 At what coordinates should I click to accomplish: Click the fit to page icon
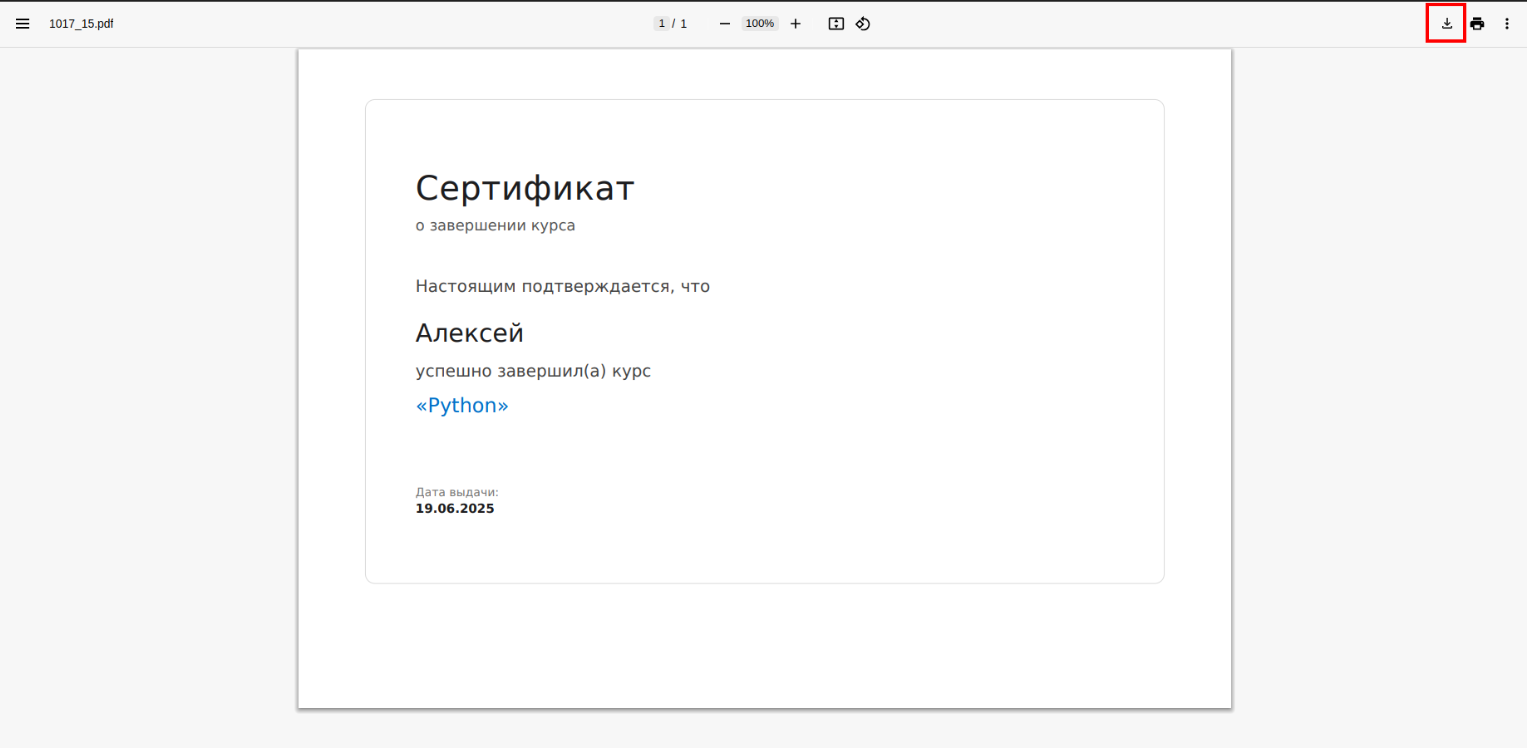tap(836, 24)
